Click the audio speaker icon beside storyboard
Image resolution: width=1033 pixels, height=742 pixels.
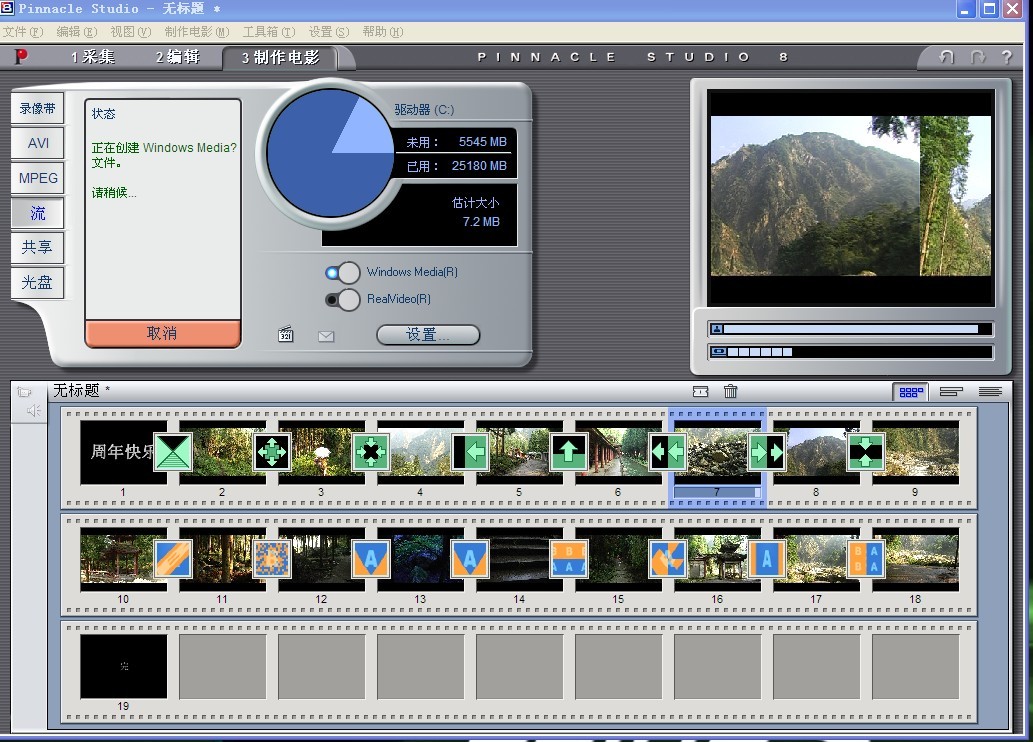(34, 411)
